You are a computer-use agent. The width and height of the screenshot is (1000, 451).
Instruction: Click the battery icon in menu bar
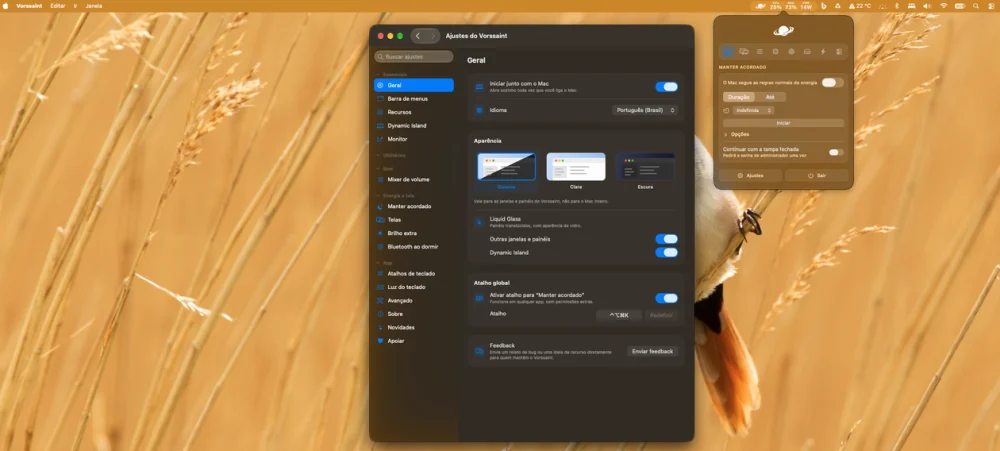click(x=960, y=6)
